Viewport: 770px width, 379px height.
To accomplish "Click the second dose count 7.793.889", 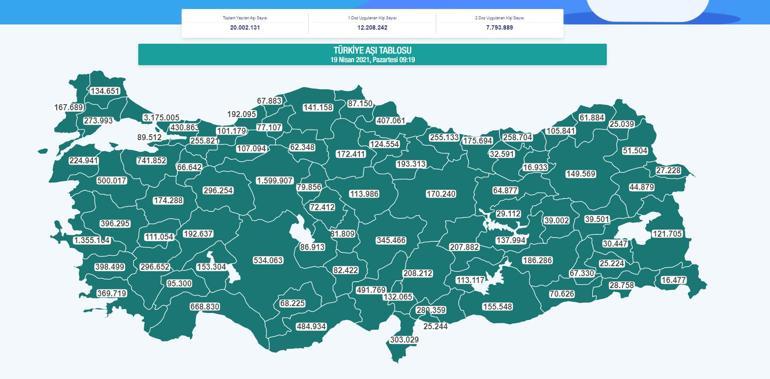I will coord(499,28).
